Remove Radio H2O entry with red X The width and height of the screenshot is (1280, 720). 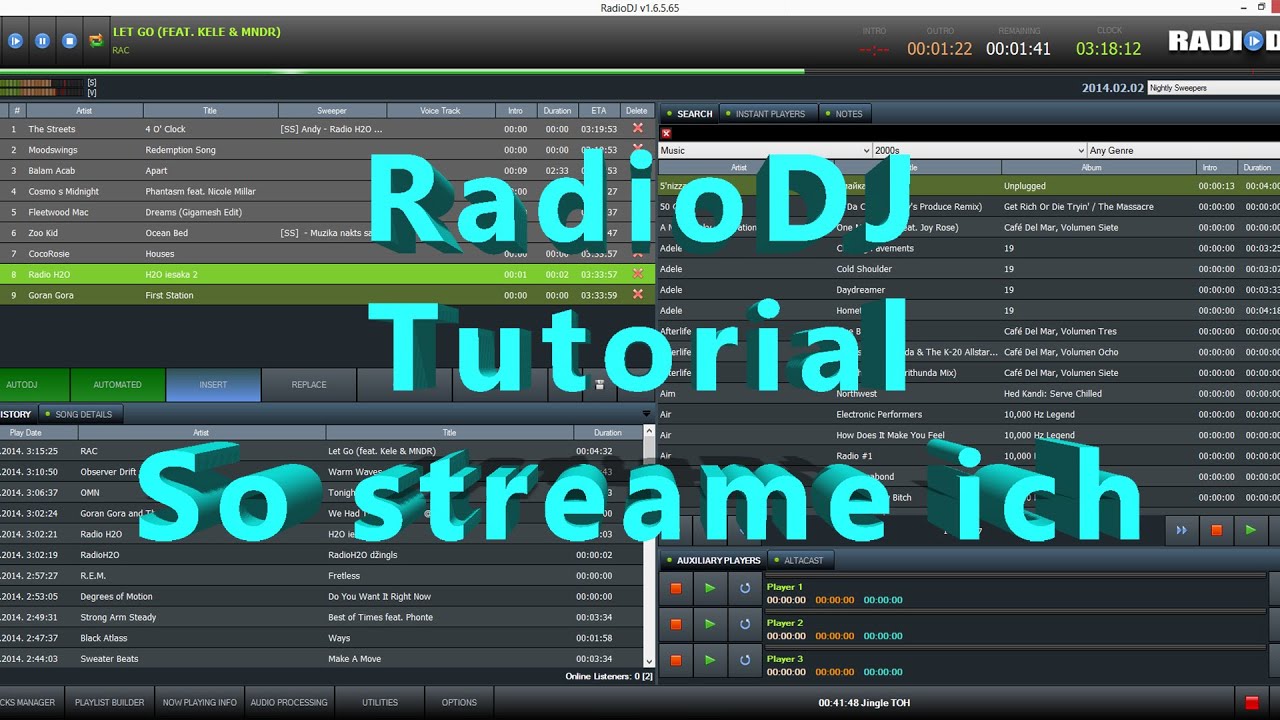[638, 274]
